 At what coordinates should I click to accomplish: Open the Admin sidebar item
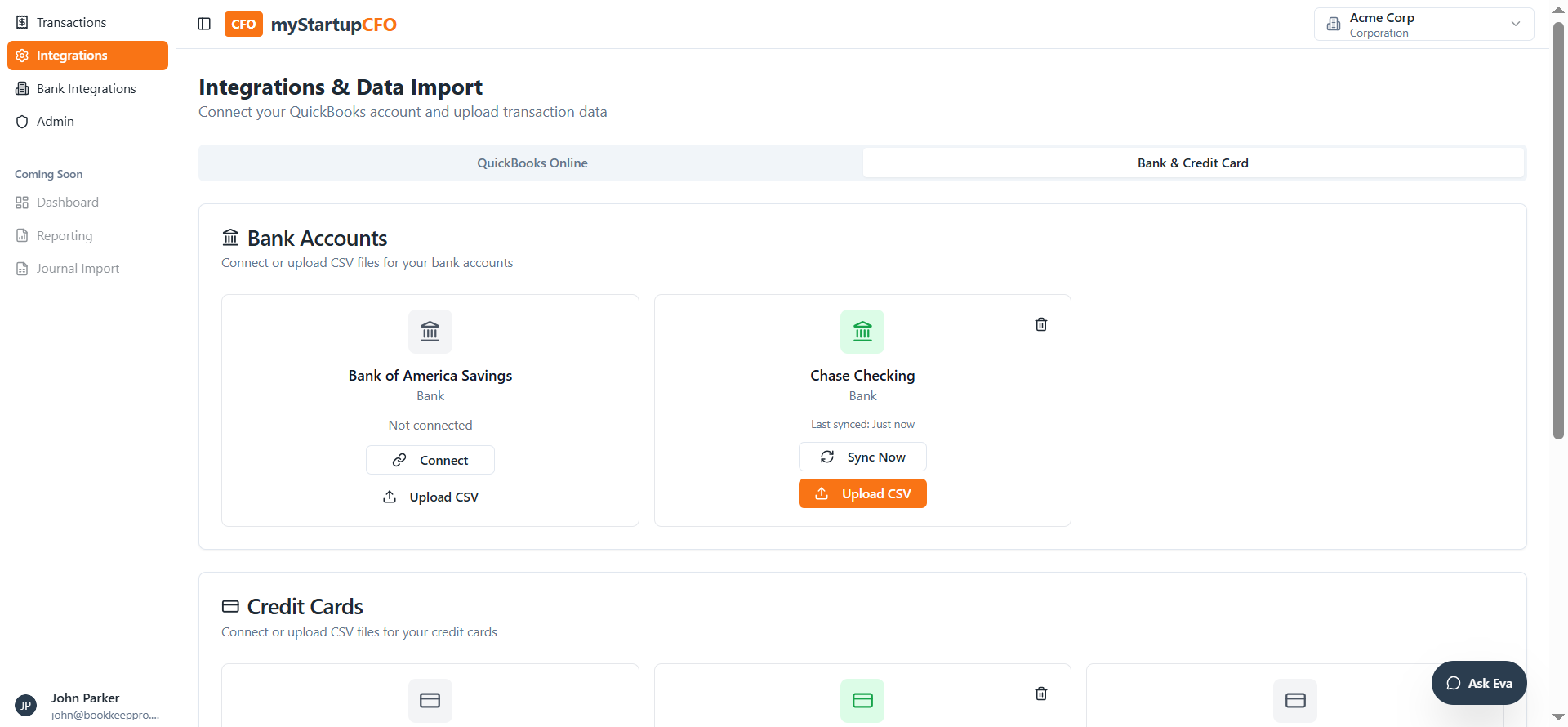pos(55,121)
